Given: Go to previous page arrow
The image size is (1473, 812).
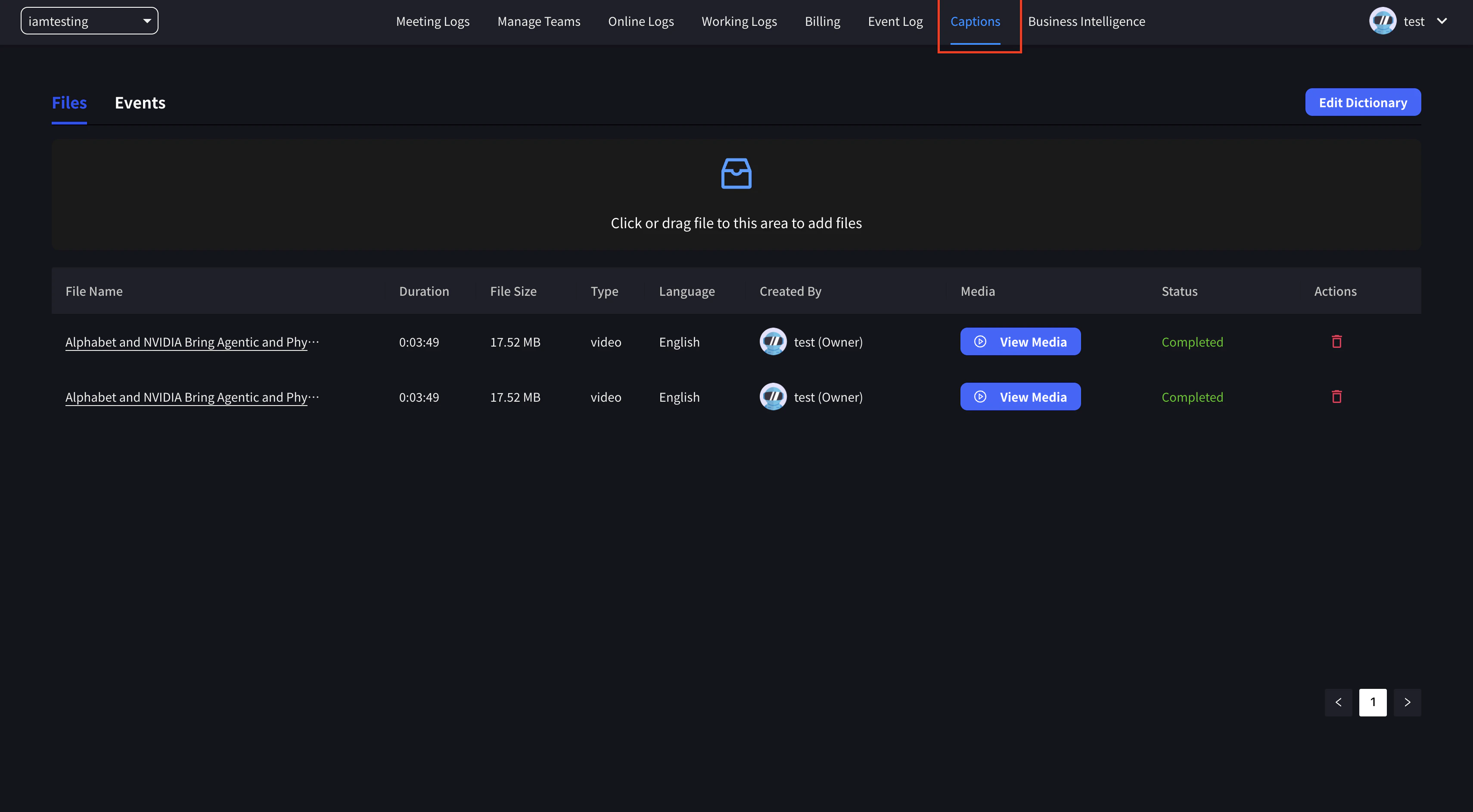Looking at the screenshot, I should tap(1338, 702).
